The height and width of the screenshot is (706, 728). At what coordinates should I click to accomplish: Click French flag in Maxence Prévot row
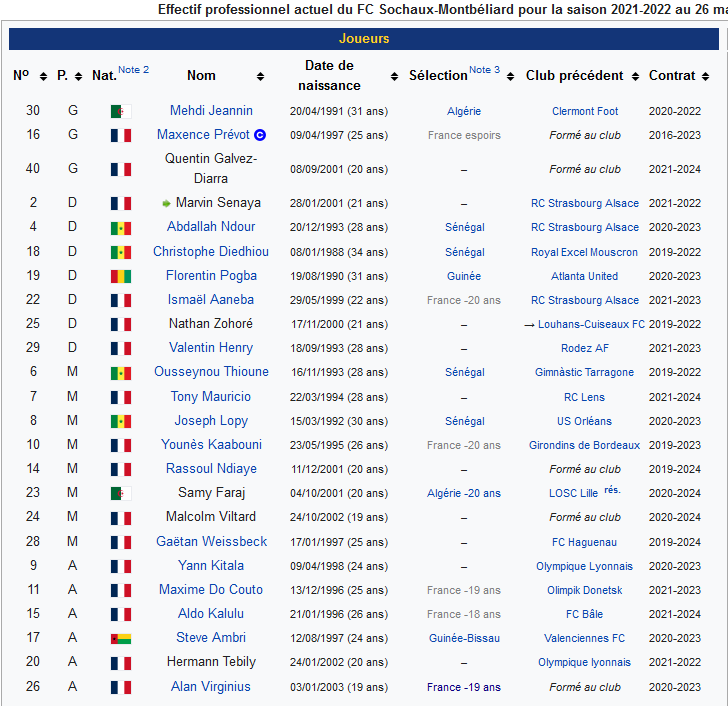(121, 136)
